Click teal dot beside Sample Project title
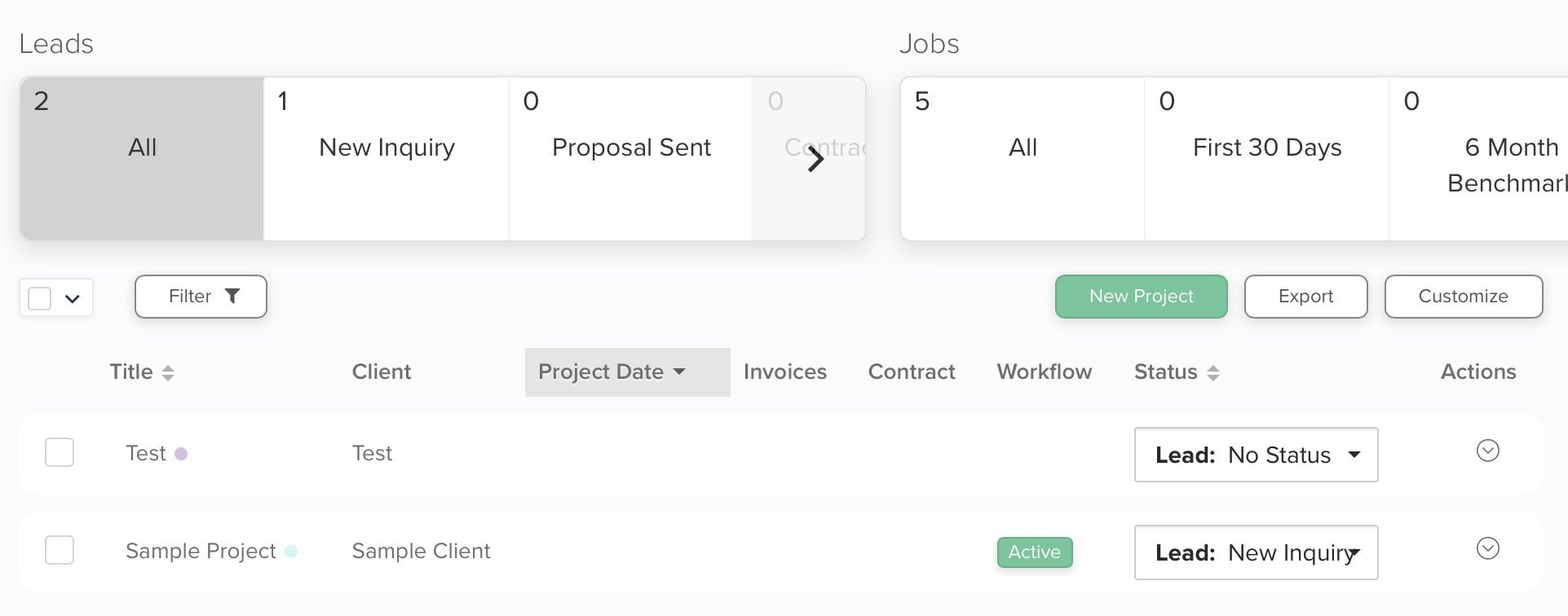1568x616 pixels. [x=291, y=552]
